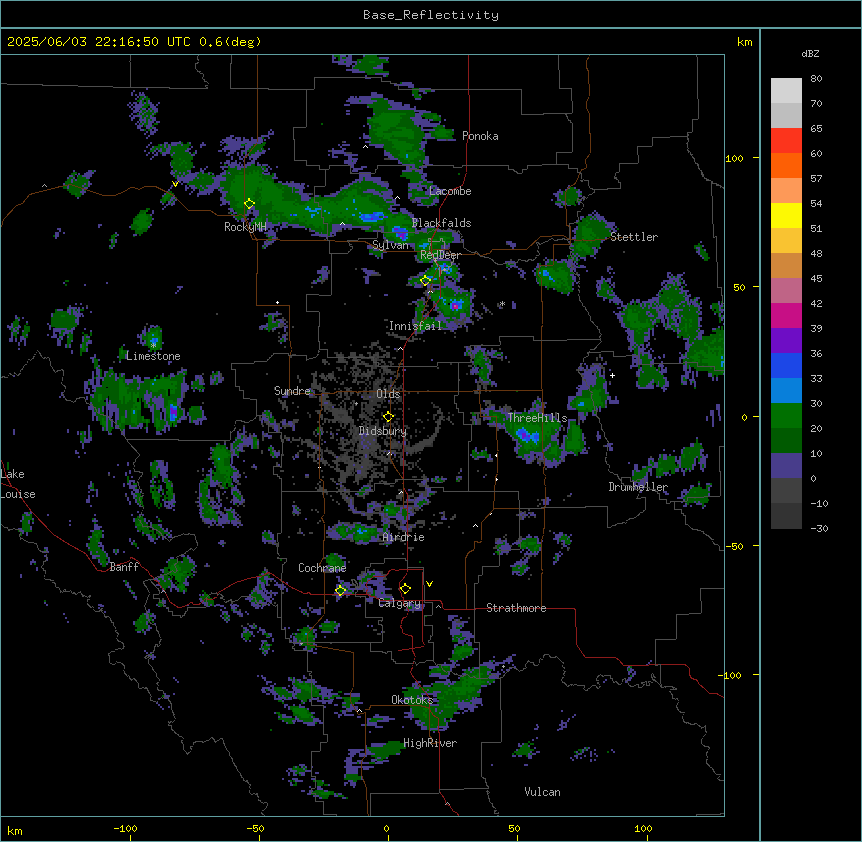Click the Stettler city label
The height and width of the screenshot is (842, 862).
click(634, 237)
